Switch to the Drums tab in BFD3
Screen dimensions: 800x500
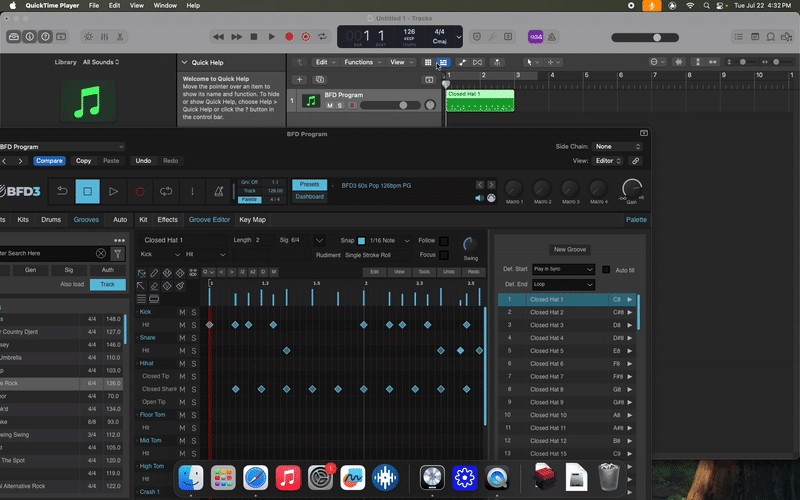(51, 219)
